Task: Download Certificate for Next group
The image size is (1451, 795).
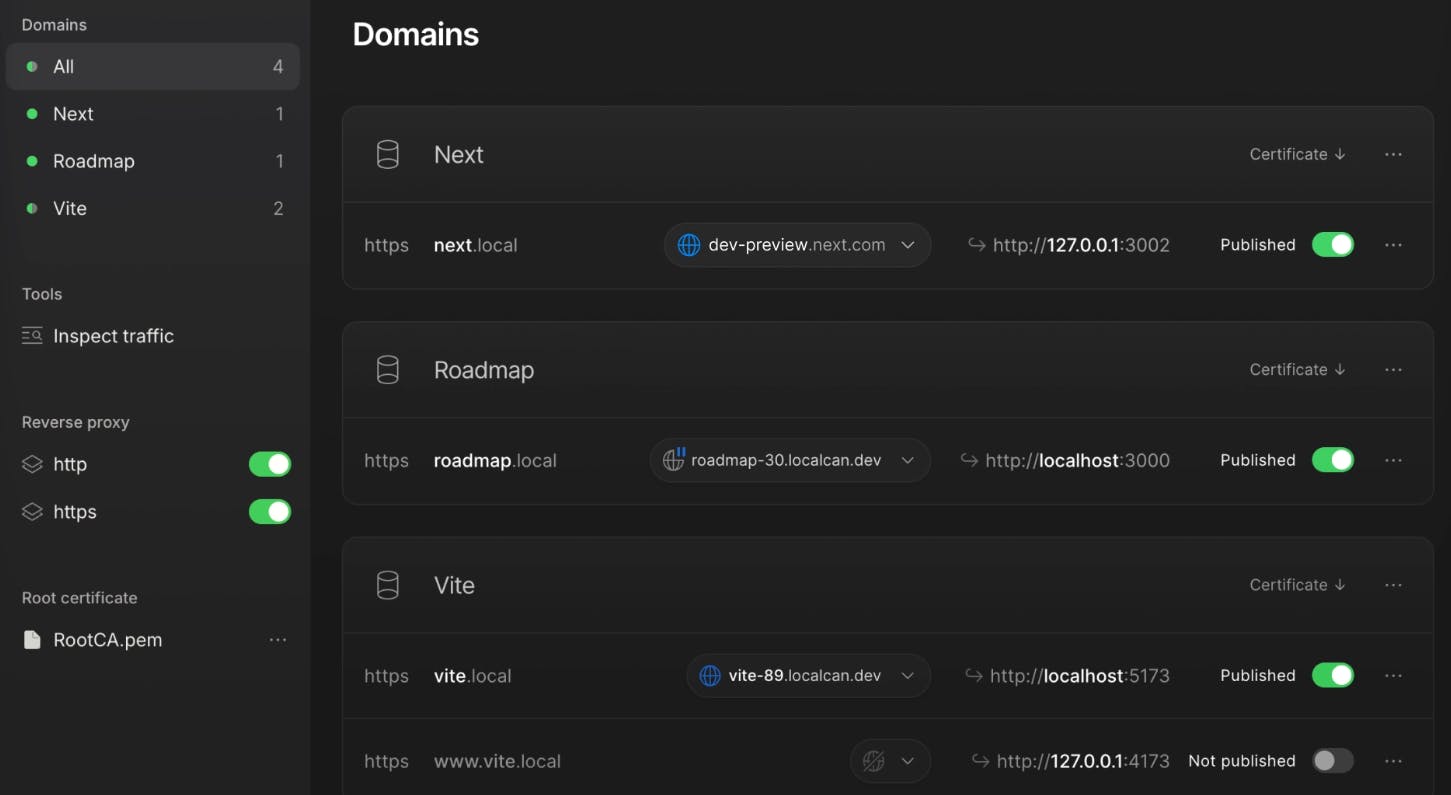Action: (1298, 154)
